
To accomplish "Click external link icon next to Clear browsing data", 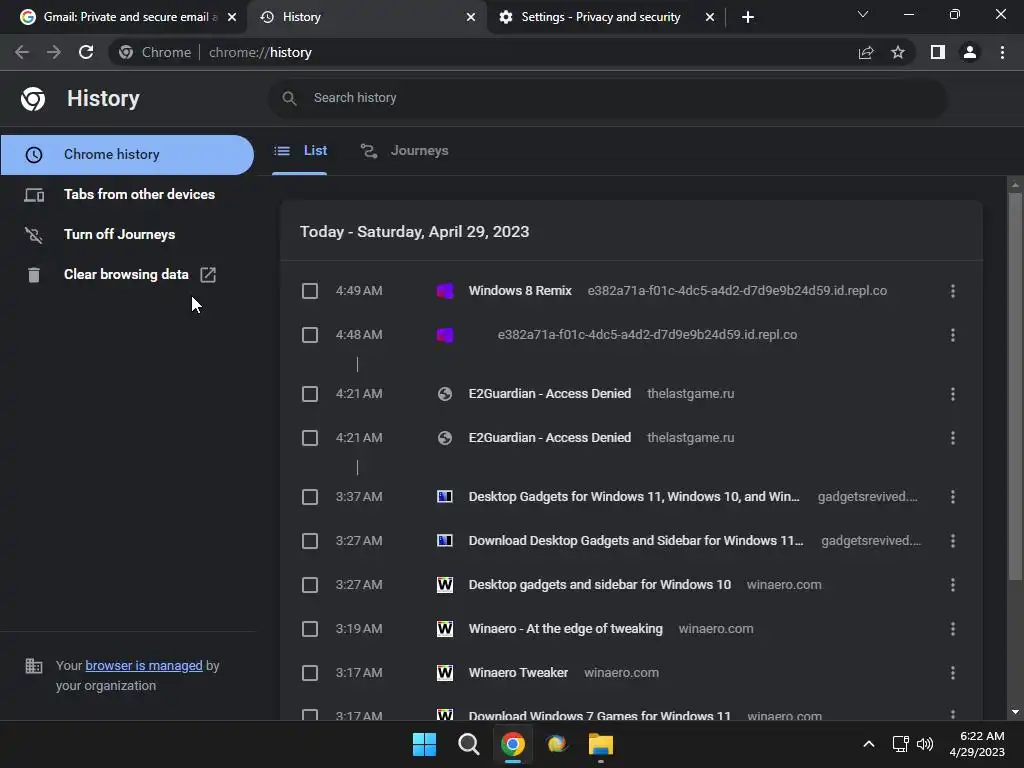I will tap(208, 275).
